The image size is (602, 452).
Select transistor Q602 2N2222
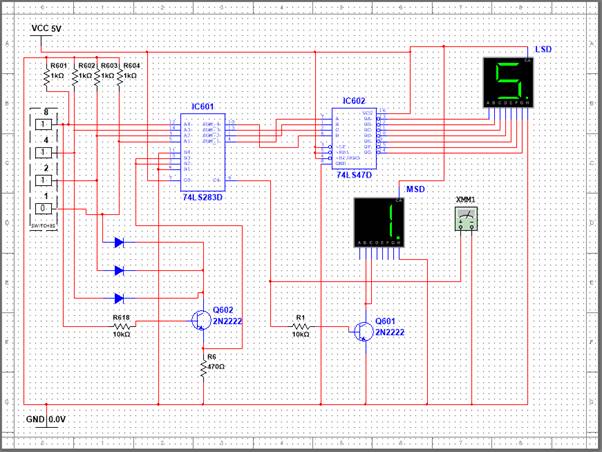pyautogui.click(x=201, y=321)
